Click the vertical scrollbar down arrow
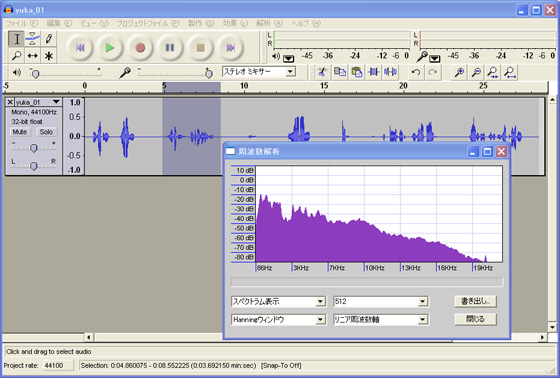This screenshot has width=560, height=378. tap(552, 327)
